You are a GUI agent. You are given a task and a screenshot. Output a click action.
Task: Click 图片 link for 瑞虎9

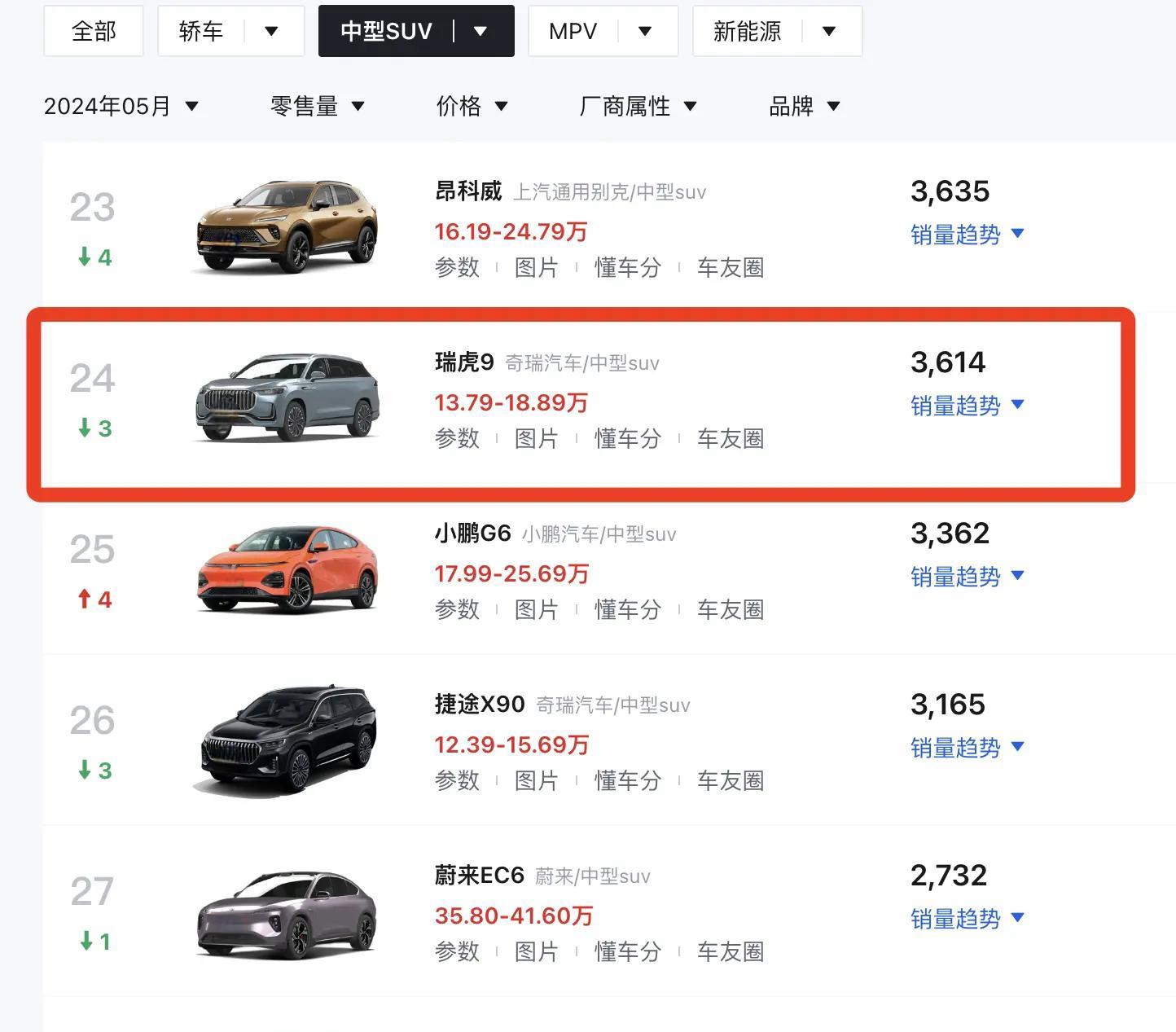pyautogui.click(x=536, y=438)
